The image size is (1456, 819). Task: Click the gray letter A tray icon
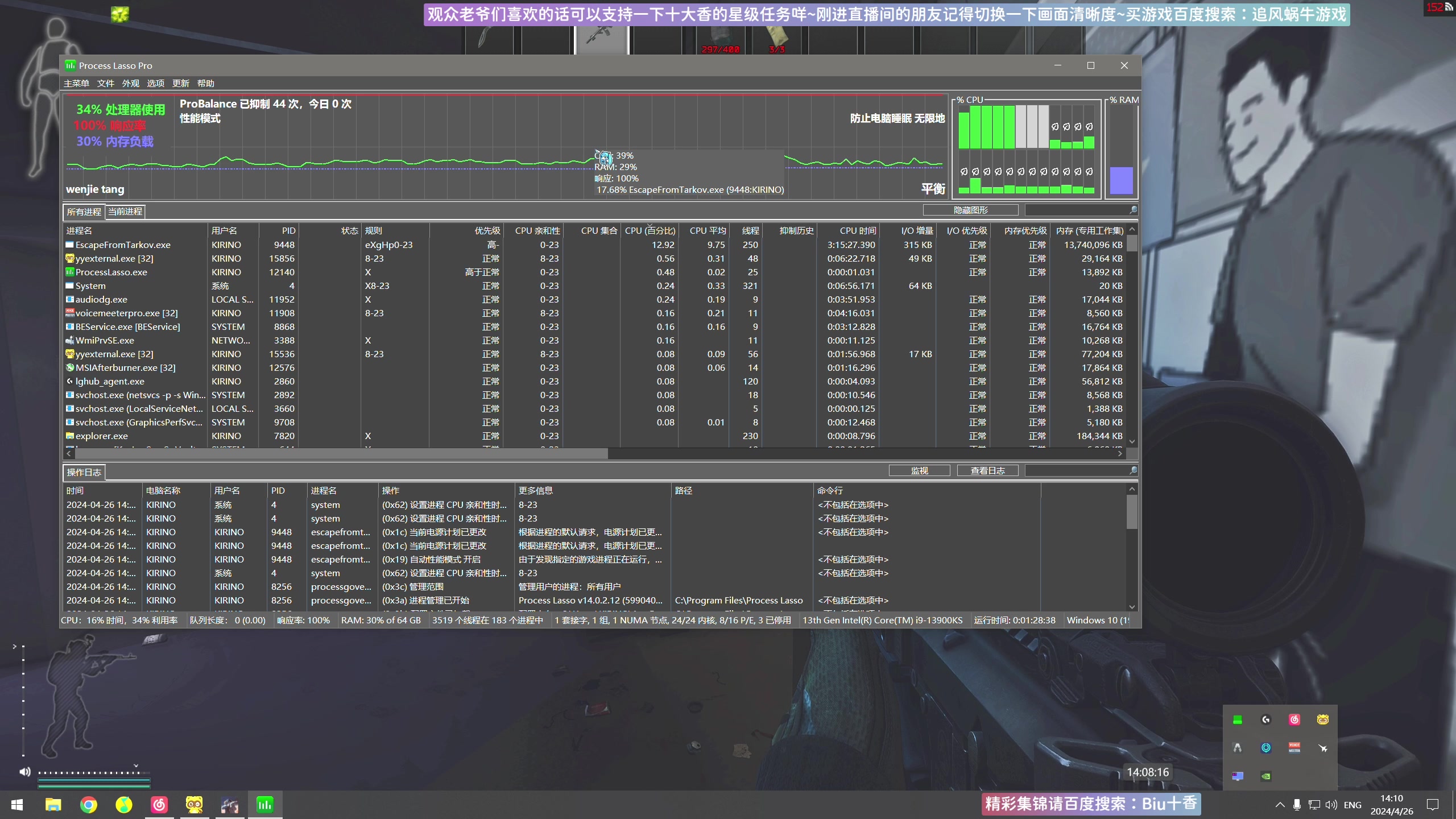(x=1237, y=748)
